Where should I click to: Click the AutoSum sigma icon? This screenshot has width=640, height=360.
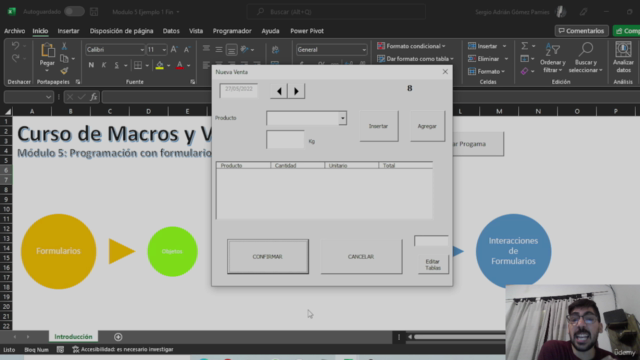[524, 46]
